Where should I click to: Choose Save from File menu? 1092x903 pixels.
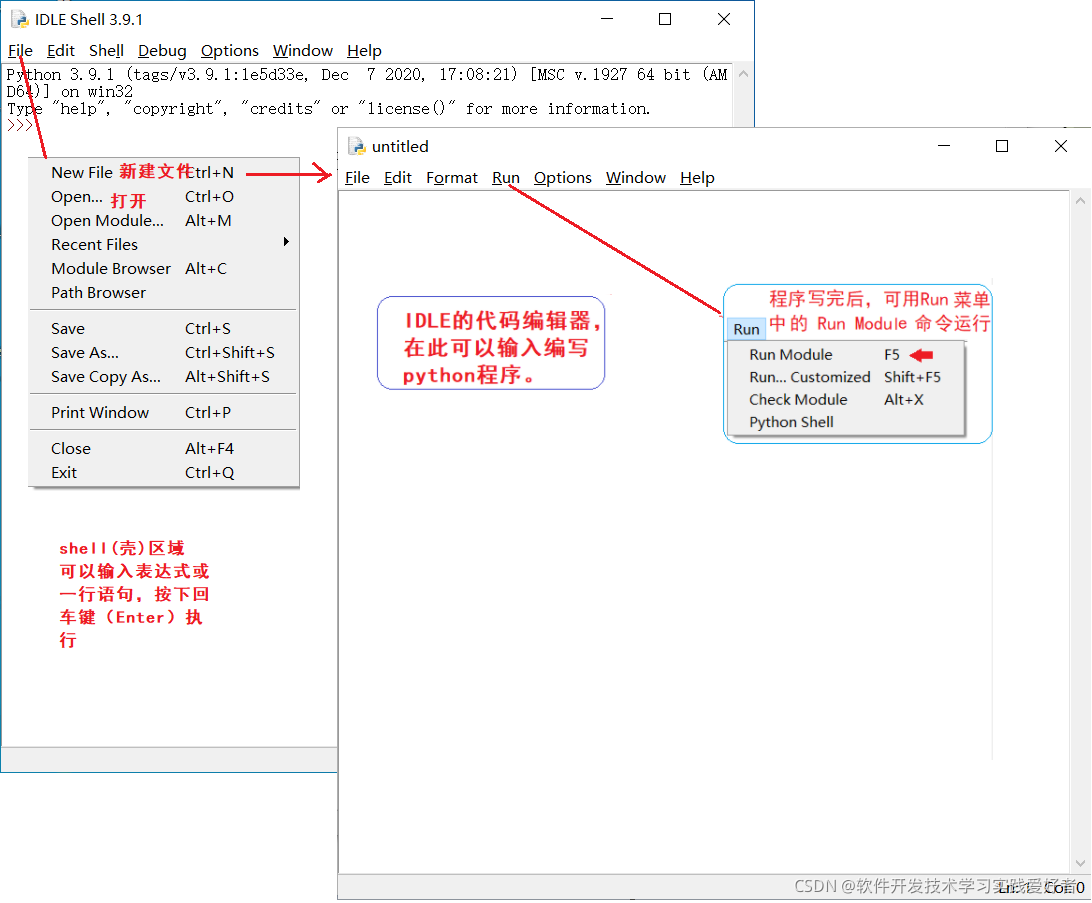click(164, 329)
